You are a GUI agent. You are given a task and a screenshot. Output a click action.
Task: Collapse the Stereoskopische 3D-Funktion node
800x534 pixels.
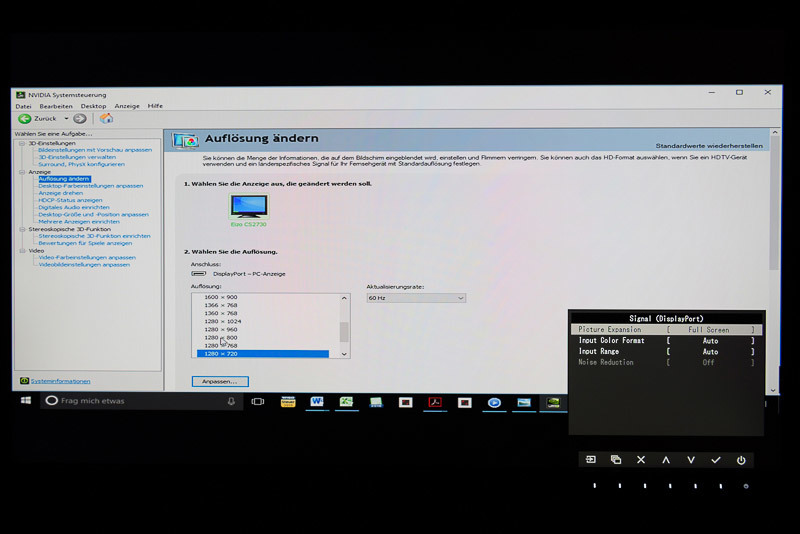[x=22, y=229]
